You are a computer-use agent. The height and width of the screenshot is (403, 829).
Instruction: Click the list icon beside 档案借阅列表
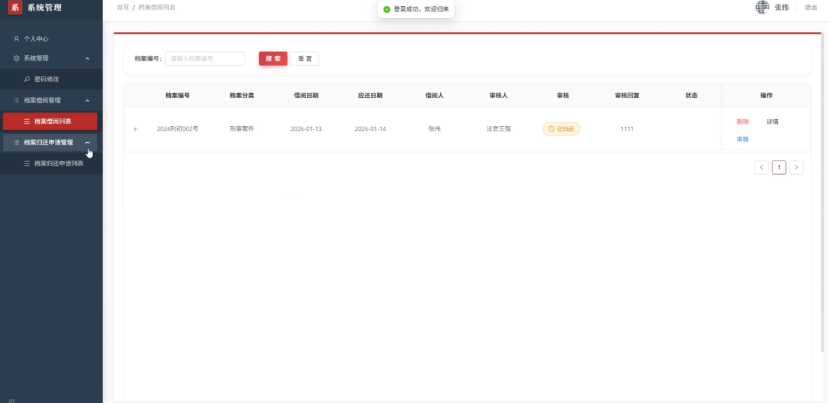tap(27, 121)
